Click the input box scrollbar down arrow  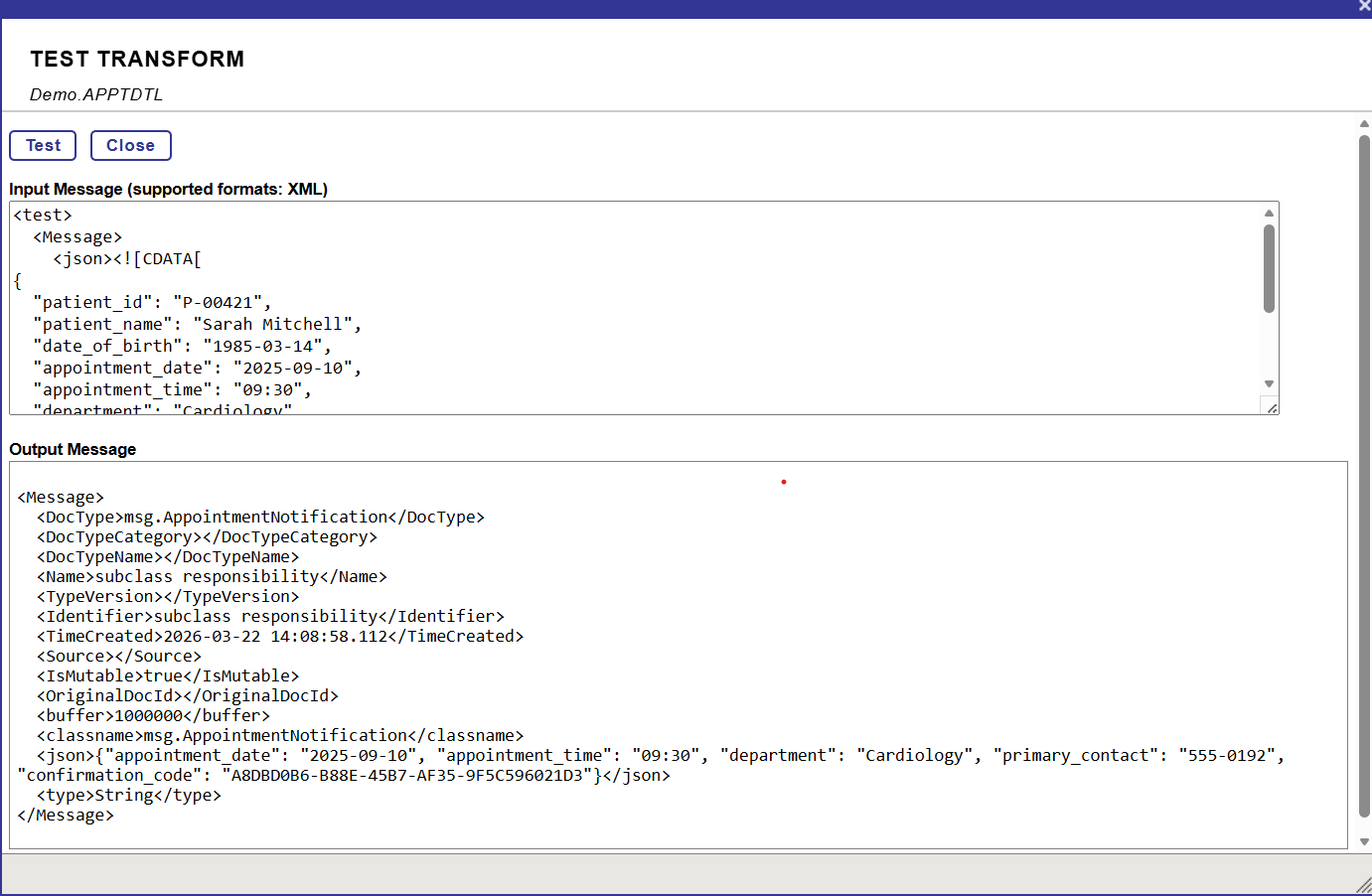1269,383
